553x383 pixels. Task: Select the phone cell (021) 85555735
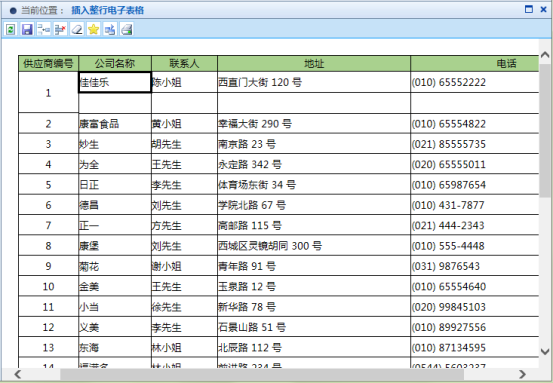(475, 144)
